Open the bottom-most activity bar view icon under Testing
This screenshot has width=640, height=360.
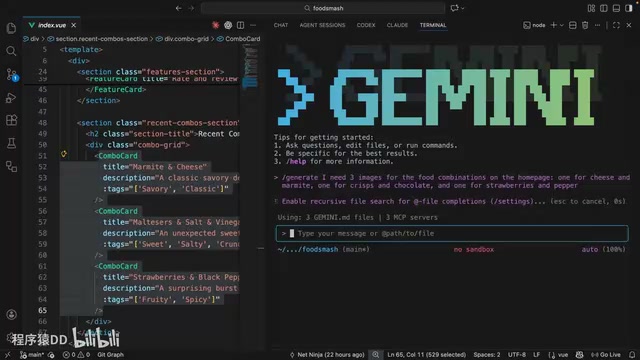coord(11,167)
